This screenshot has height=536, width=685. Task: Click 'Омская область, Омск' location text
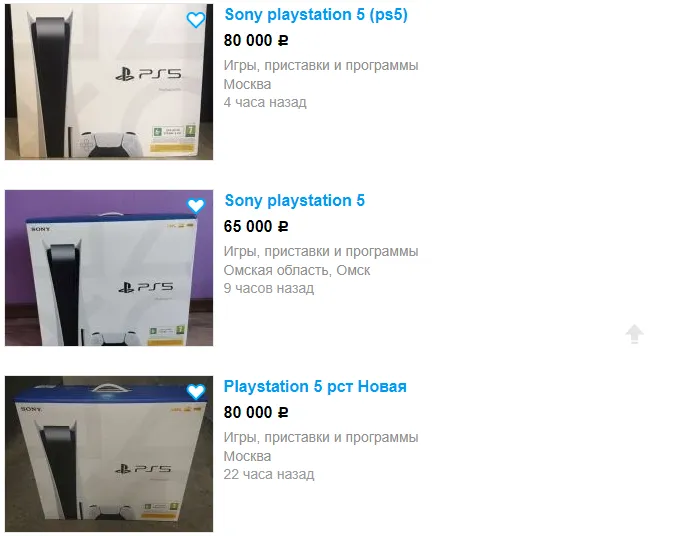297,270
